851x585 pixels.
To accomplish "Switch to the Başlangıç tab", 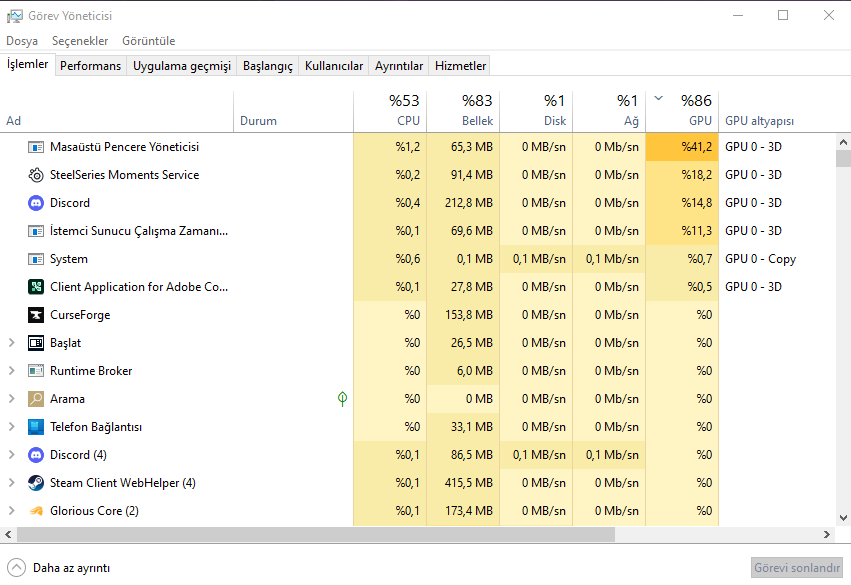I will (268, 66).
